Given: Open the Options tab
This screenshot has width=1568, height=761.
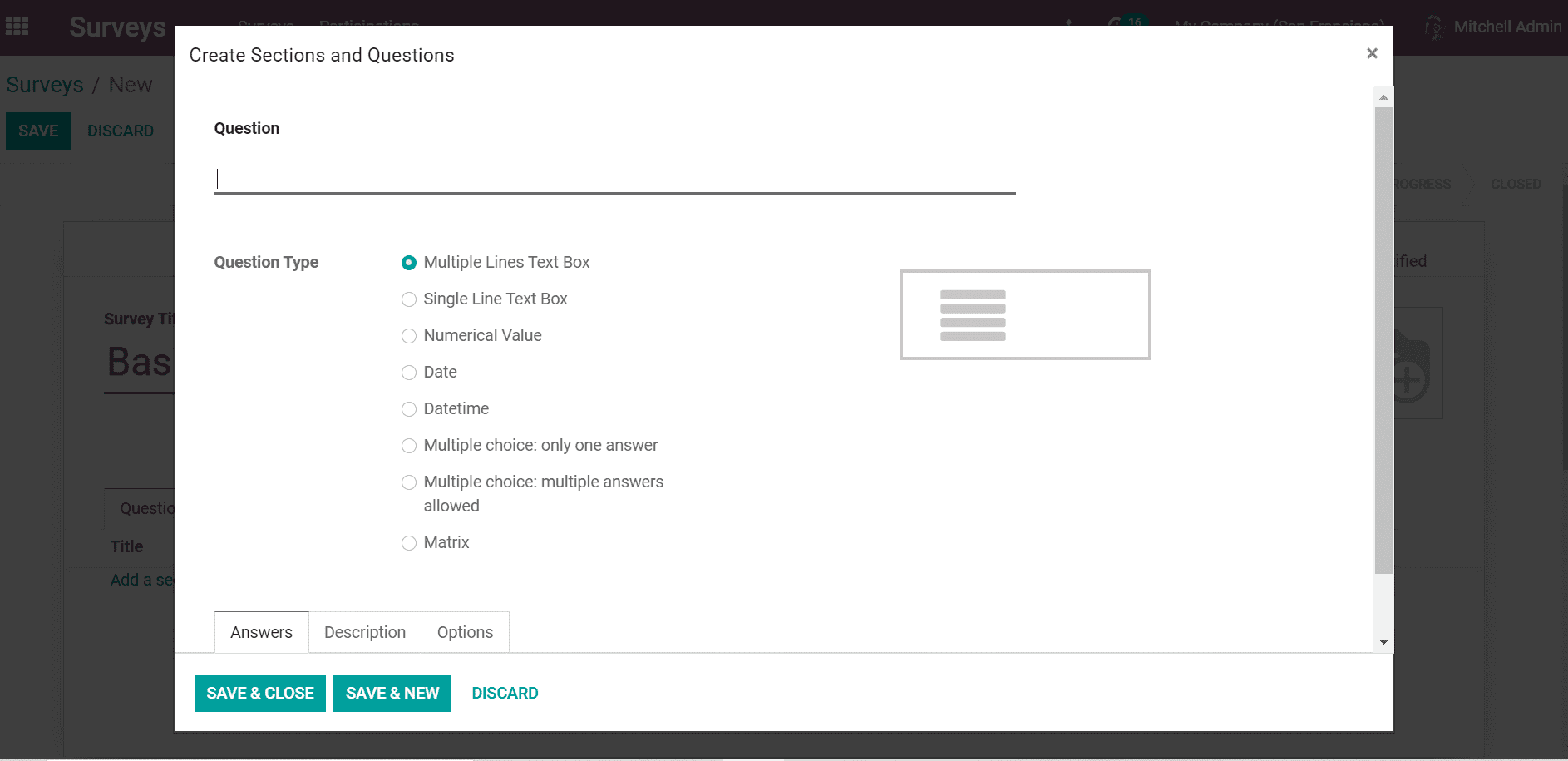Looking at the screenshot, I should [x=465, y=632].
